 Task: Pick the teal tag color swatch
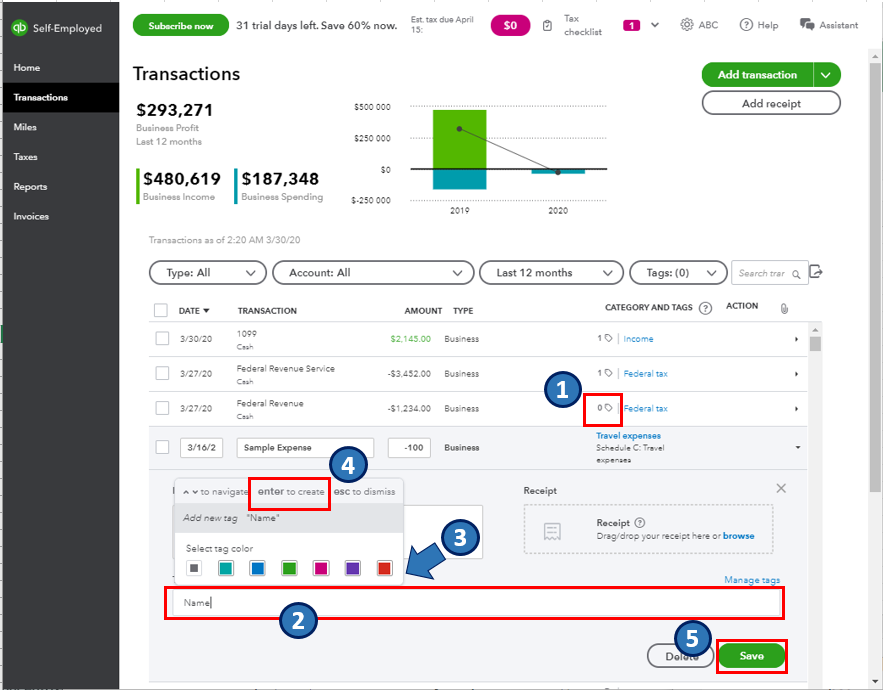(x=226, y=568)
